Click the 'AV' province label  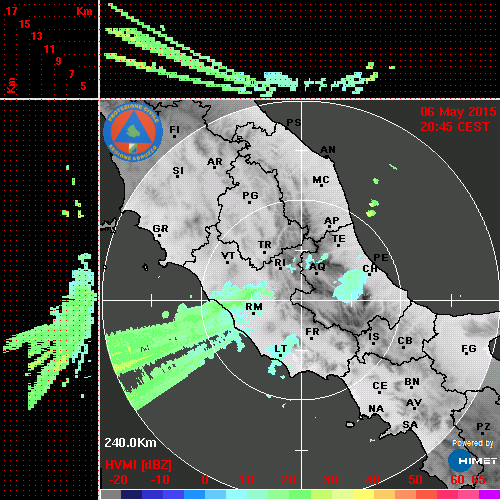pos(414,403)
